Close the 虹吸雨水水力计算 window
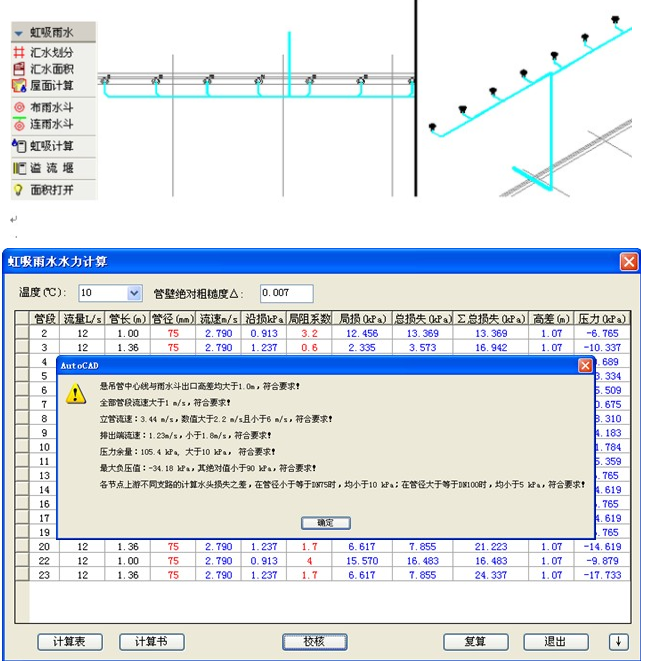This screenshot has height=662, width=646. [x=629, y=262]
